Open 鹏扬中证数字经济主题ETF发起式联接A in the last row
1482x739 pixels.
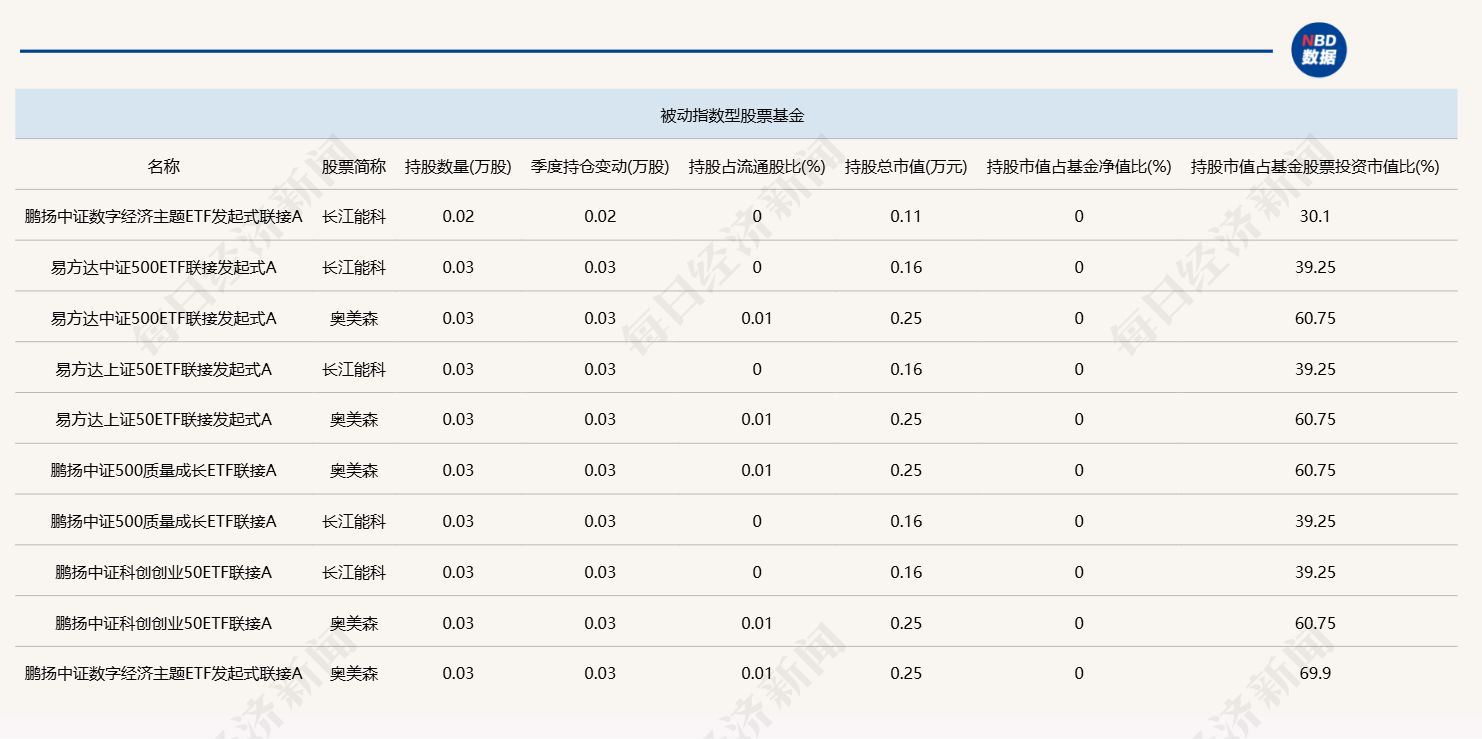point(164,674)
